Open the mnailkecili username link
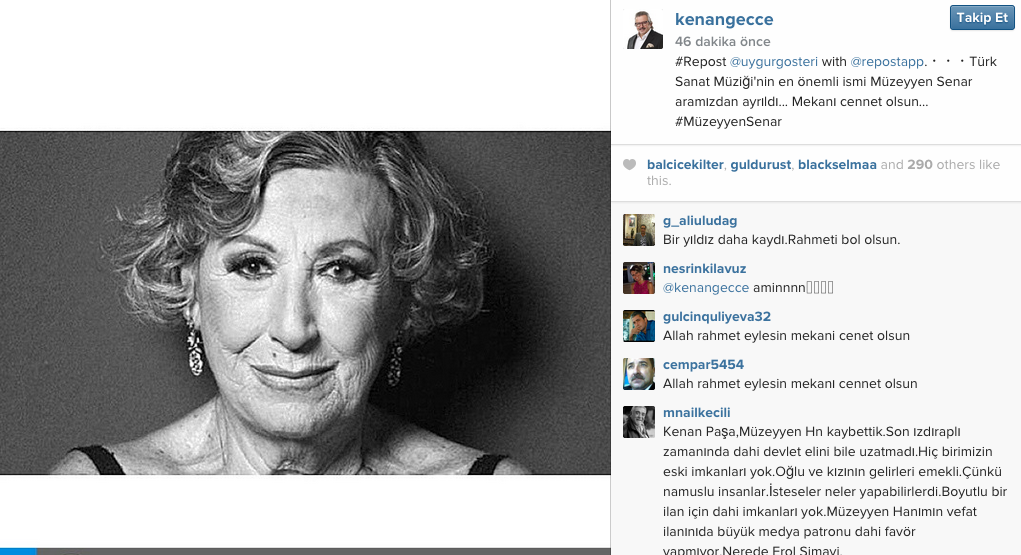 point(697,413)
